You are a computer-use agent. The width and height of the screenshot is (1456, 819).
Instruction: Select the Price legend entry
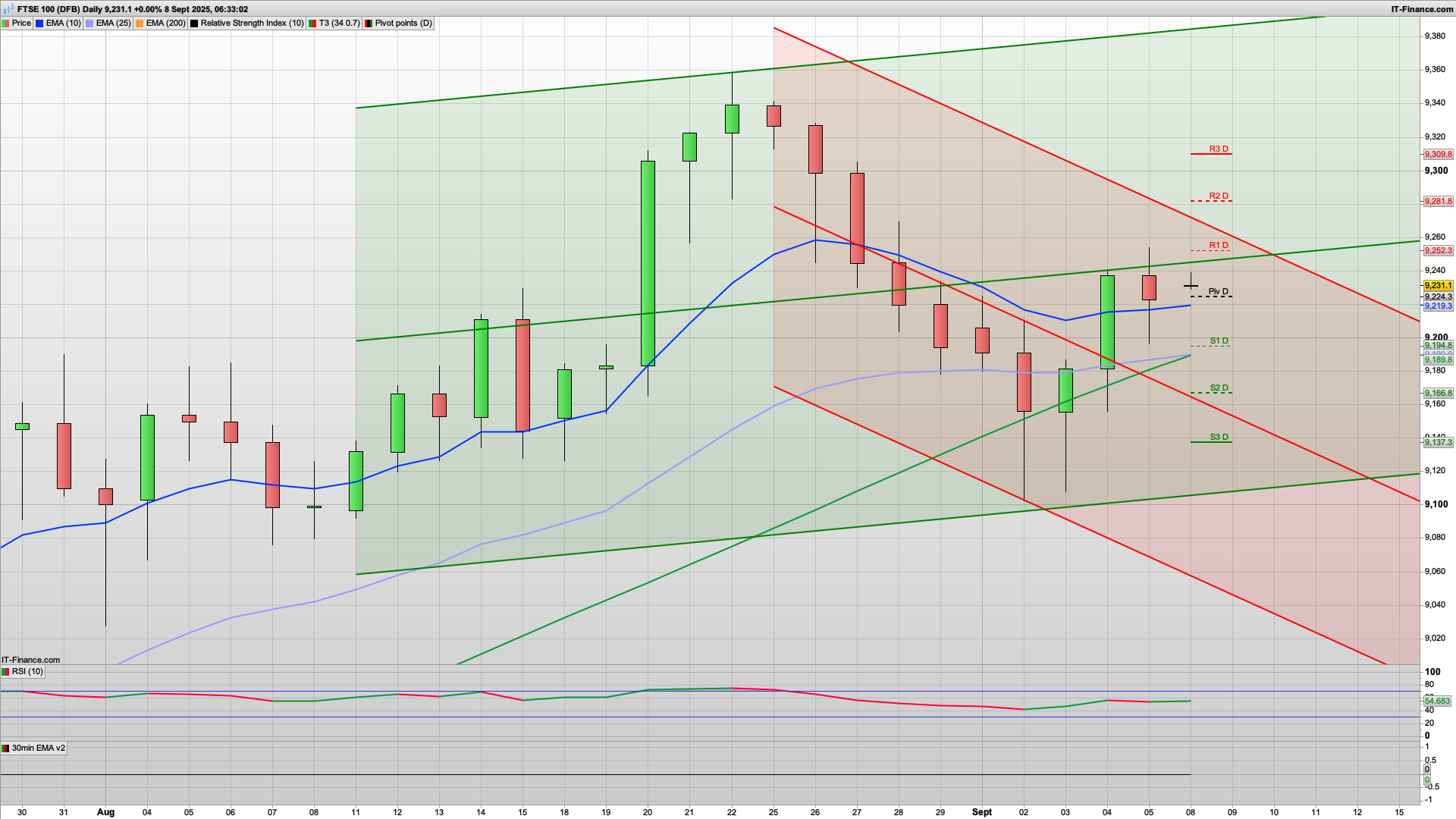17,23
